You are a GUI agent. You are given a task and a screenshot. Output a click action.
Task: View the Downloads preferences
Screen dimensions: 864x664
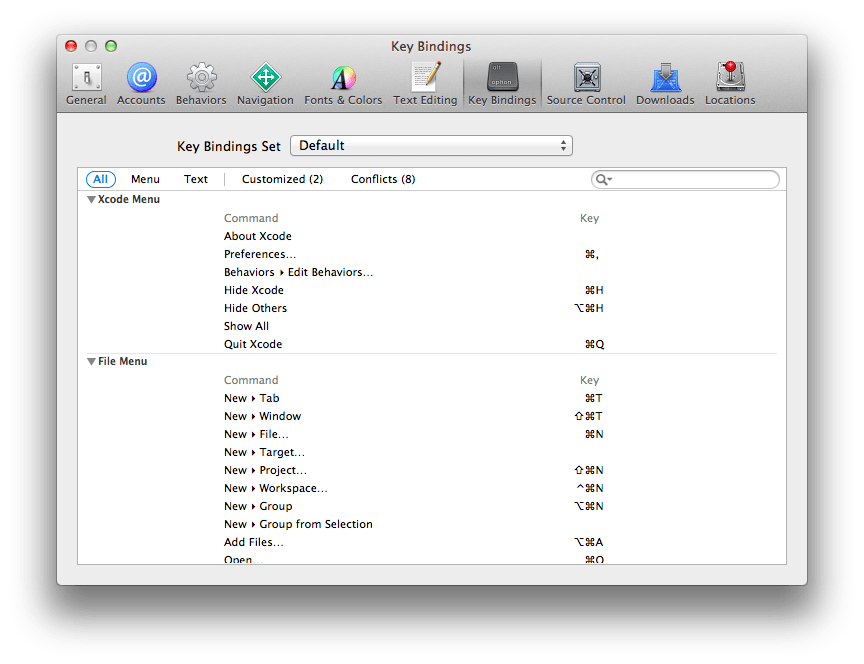pos(665,82)
